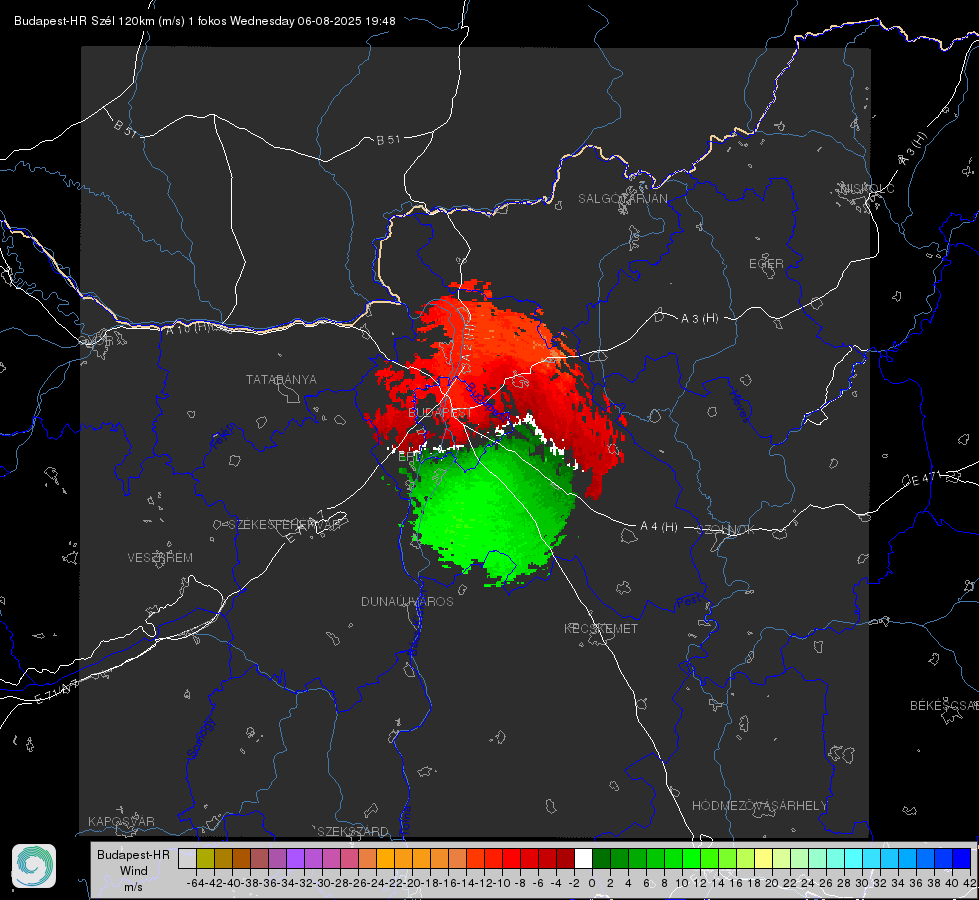979x900 pixels.
Task: Click the blue Fejér county label
Action: 224,437
